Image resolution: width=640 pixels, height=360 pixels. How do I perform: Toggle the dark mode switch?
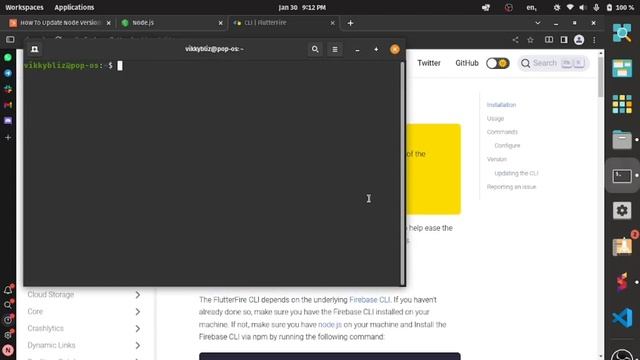[x=498, y=63]
